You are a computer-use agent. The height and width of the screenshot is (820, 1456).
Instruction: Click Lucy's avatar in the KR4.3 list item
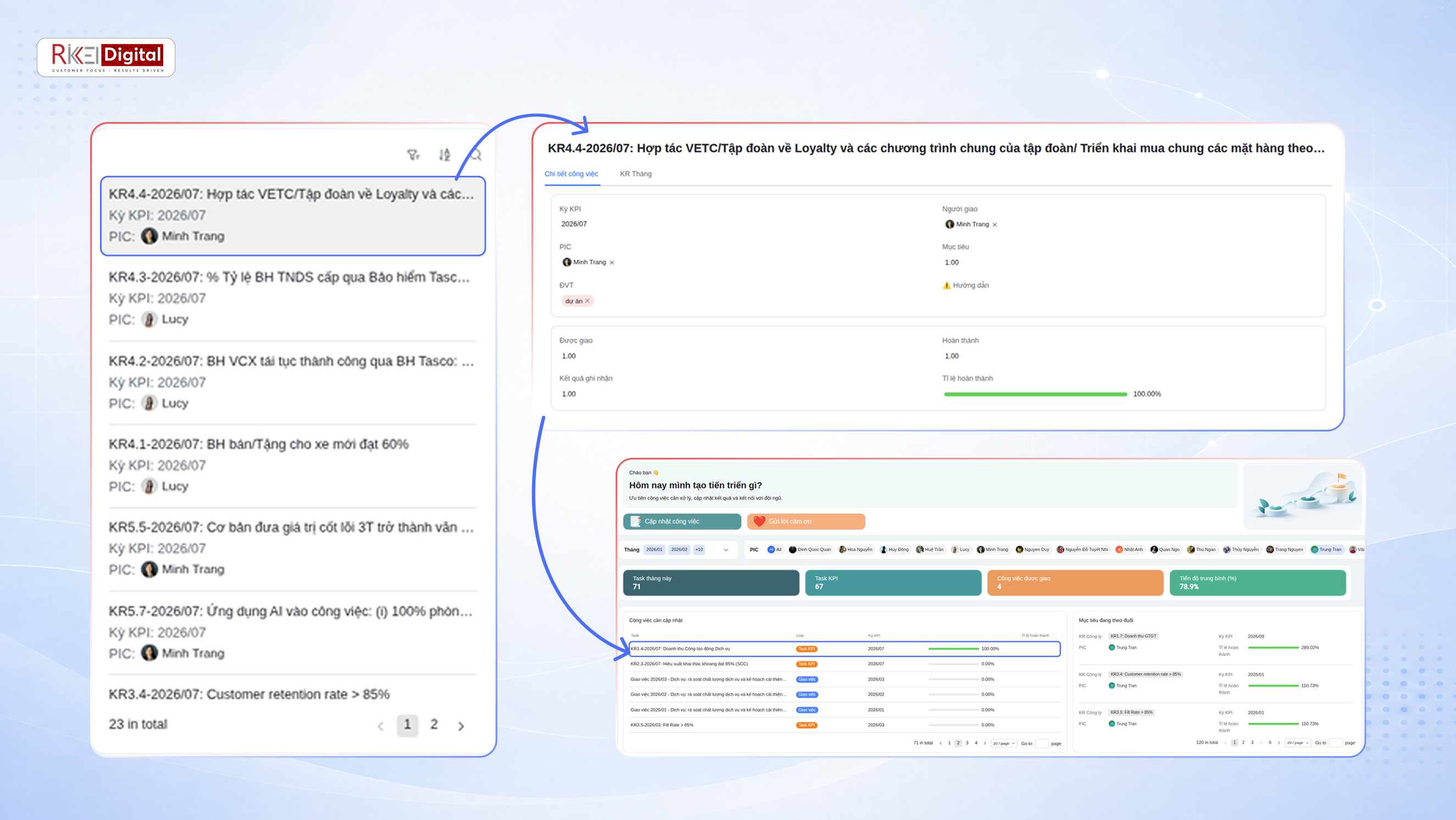(x=149, y=319)
